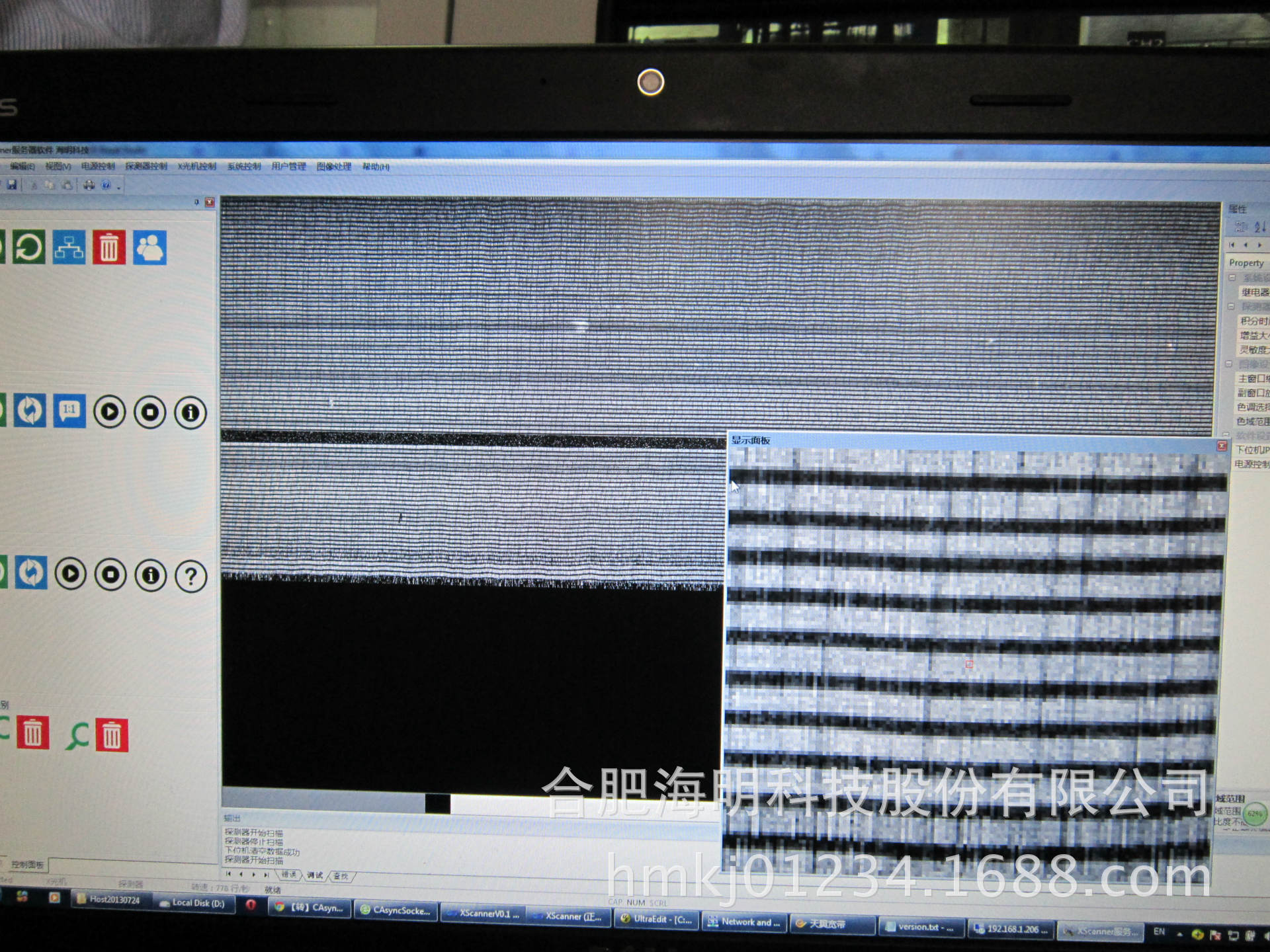Click the info icon in third row
The width and height of the screenshot is (1270, 952).
pos(151,575)
